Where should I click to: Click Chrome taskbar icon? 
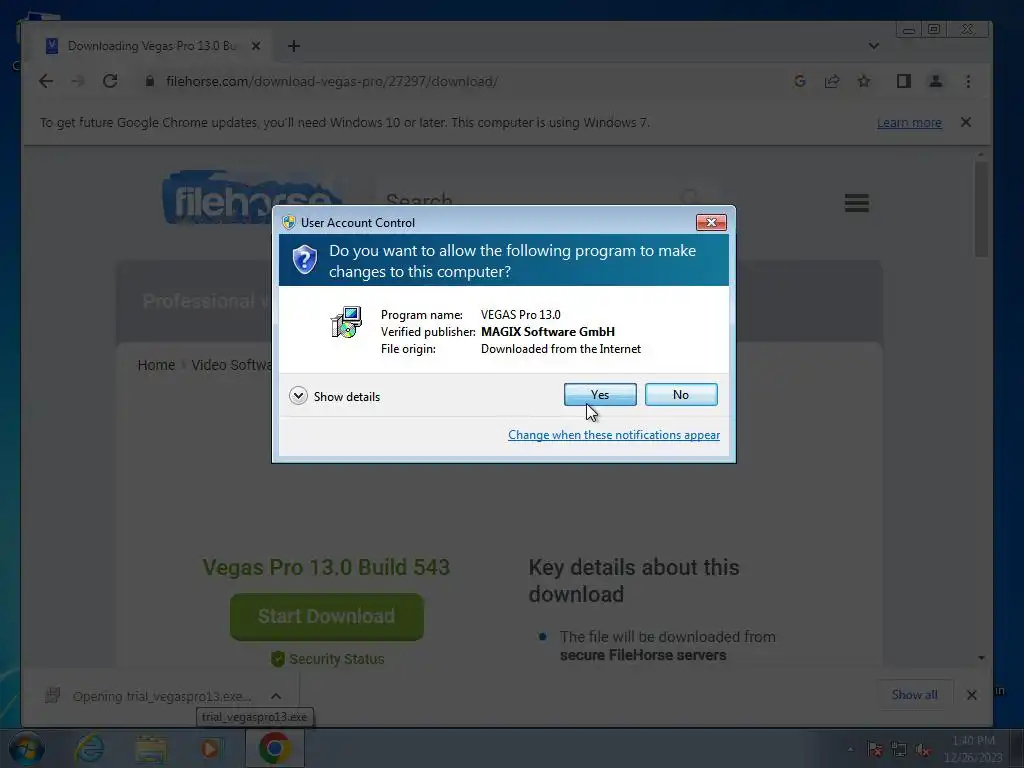[275, 748]
